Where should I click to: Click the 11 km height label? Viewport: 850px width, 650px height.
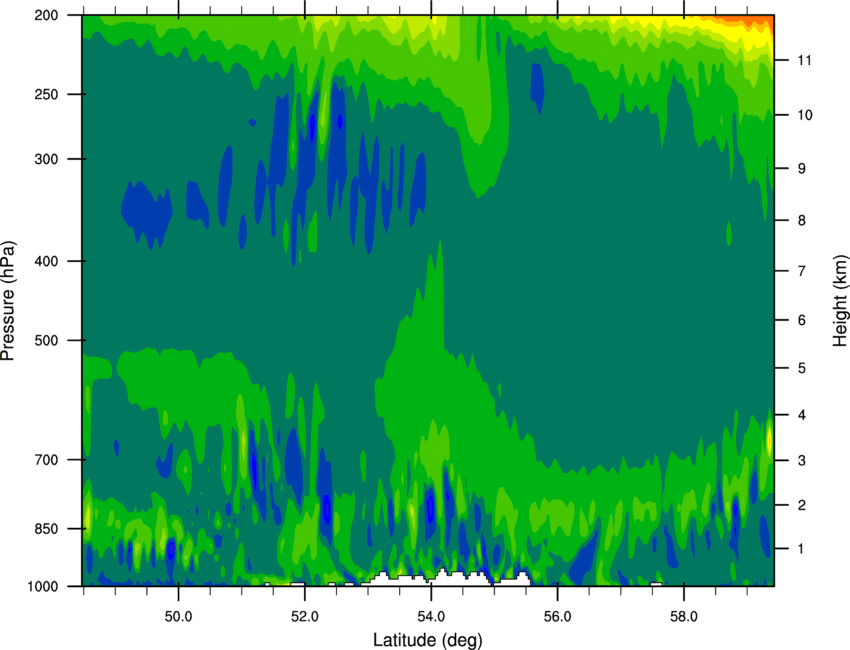pos(804,60)
